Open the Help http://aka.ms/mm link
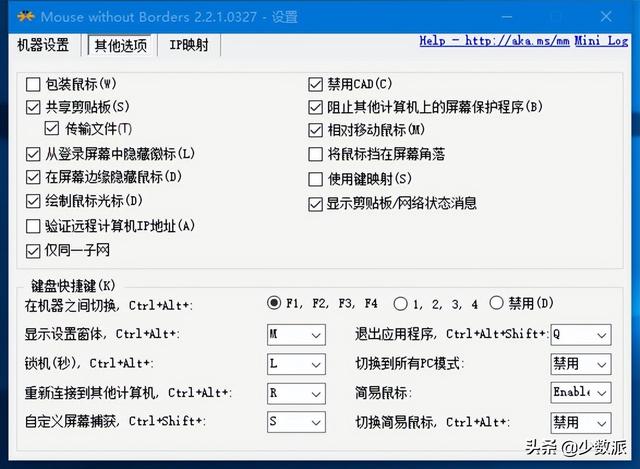640x469 pixels. pyautogui.click(x=494, y=41)
